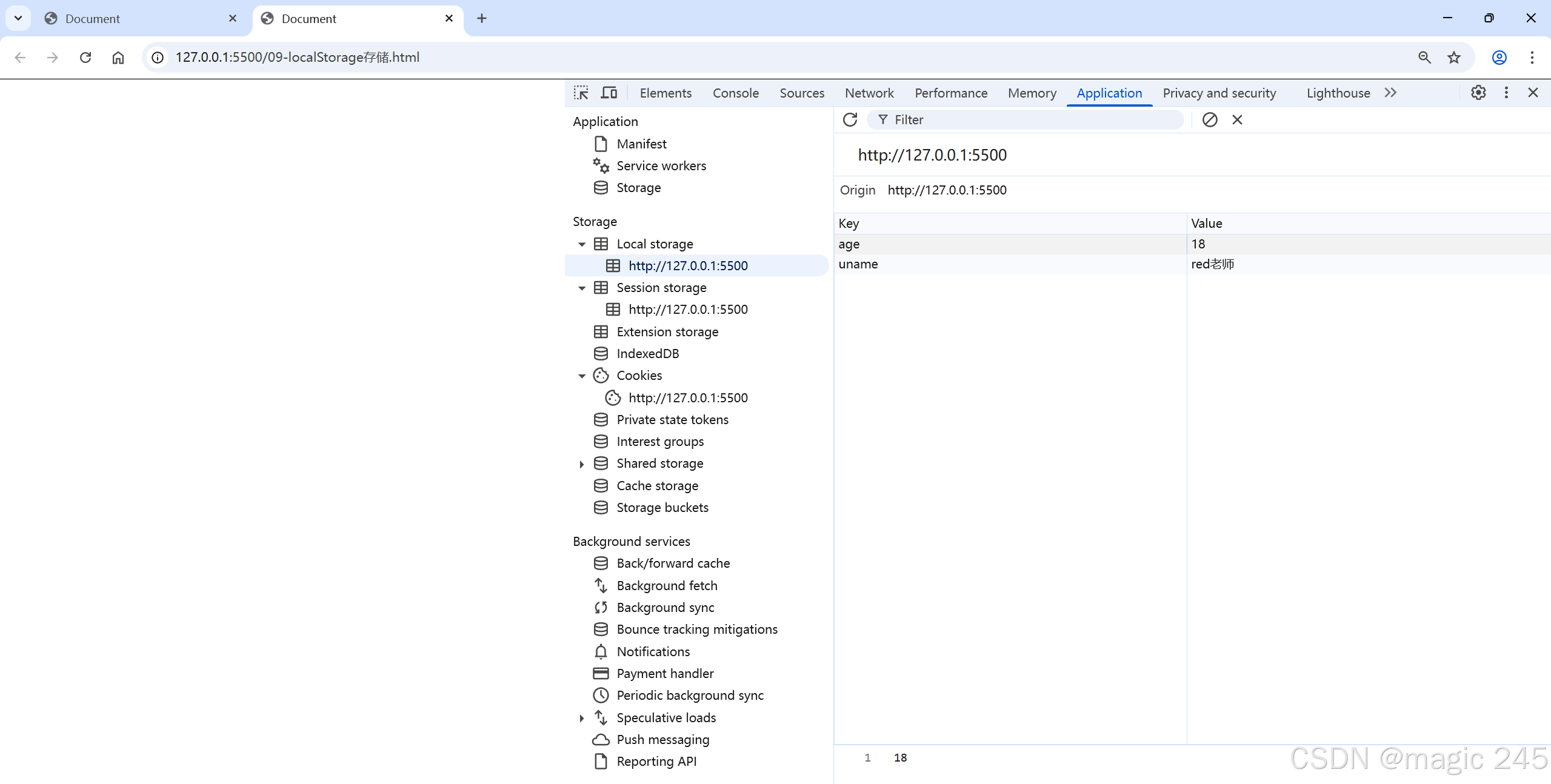The image size is (1551, 784).
Task: Switch to the Console tab
Action: coord(735,93)
